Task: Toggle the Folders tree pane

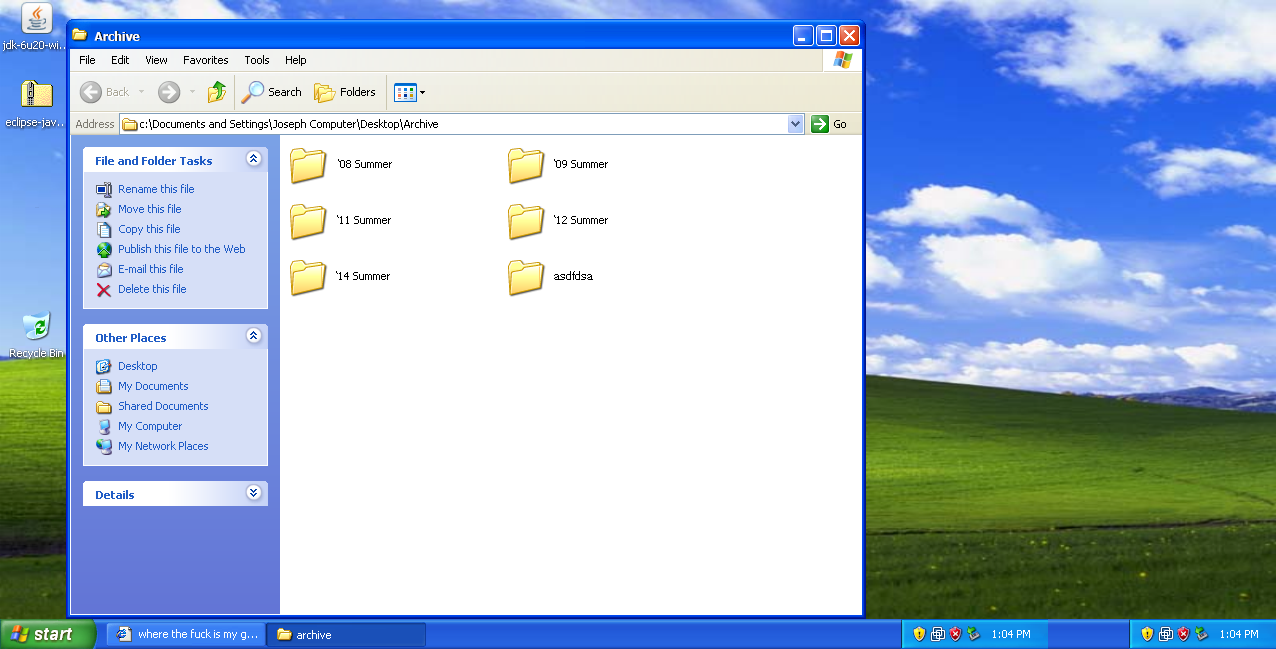Action: tap(345, 92)
